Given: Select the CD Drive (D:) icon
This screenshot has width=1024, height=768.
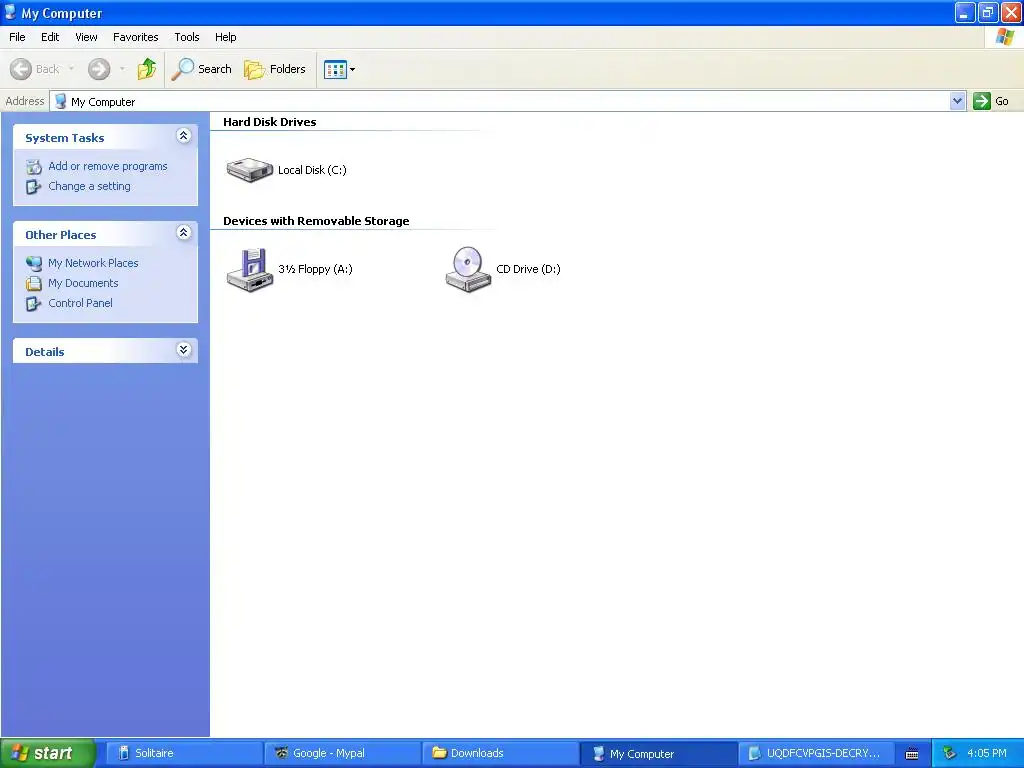Looking at the screenshot, I should (468, 269).
